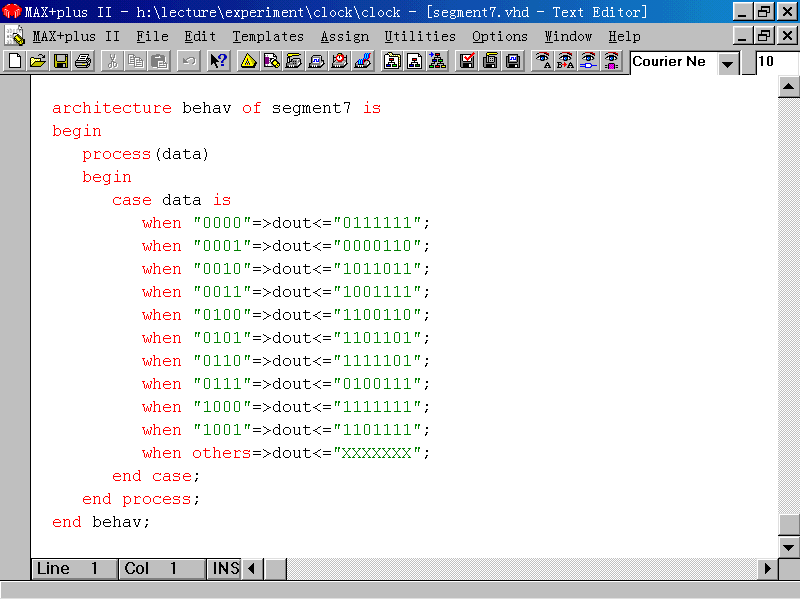
Task: Open the Templates menu
Action: (268, 36)
